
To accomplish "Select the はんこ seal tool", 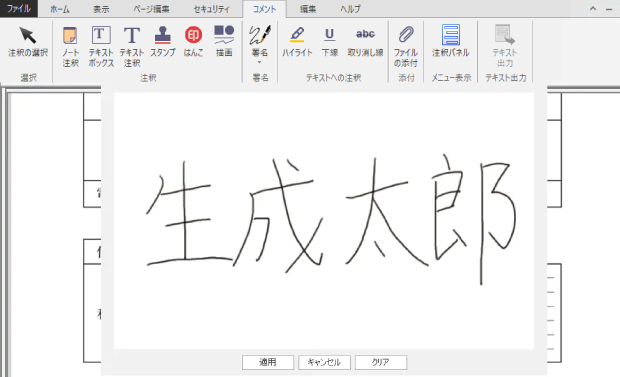I will point(193,42).
